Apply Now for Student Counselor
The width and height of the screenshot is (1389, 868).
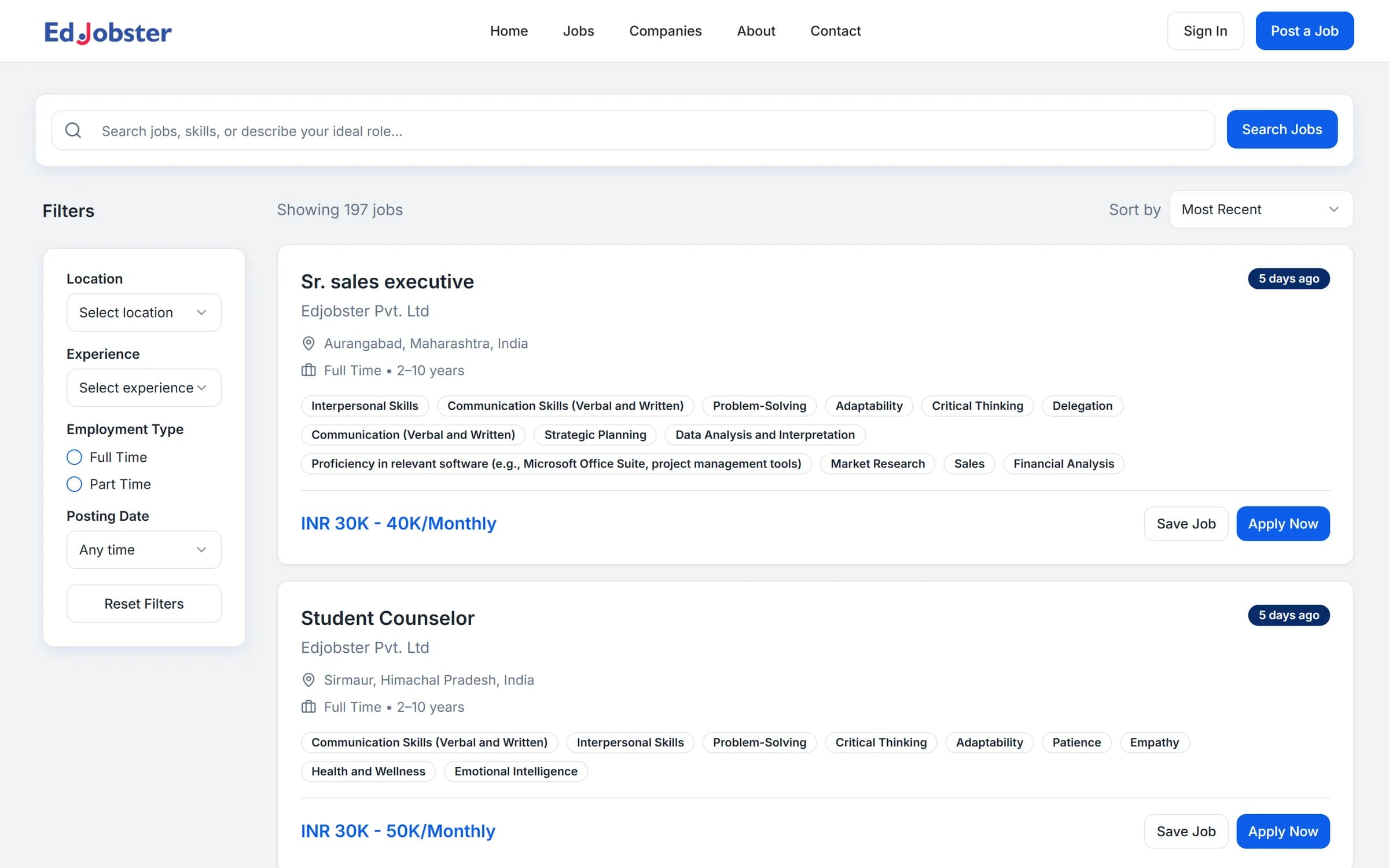tap(1283, 832)
